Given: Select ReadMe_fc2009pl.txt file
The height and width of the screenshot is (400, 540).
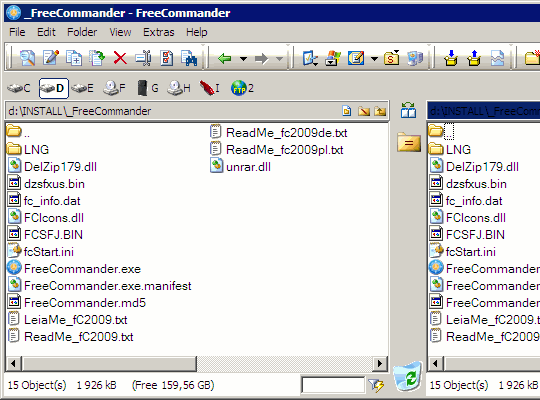Looking at the screenshot, I should coord(277,150).
